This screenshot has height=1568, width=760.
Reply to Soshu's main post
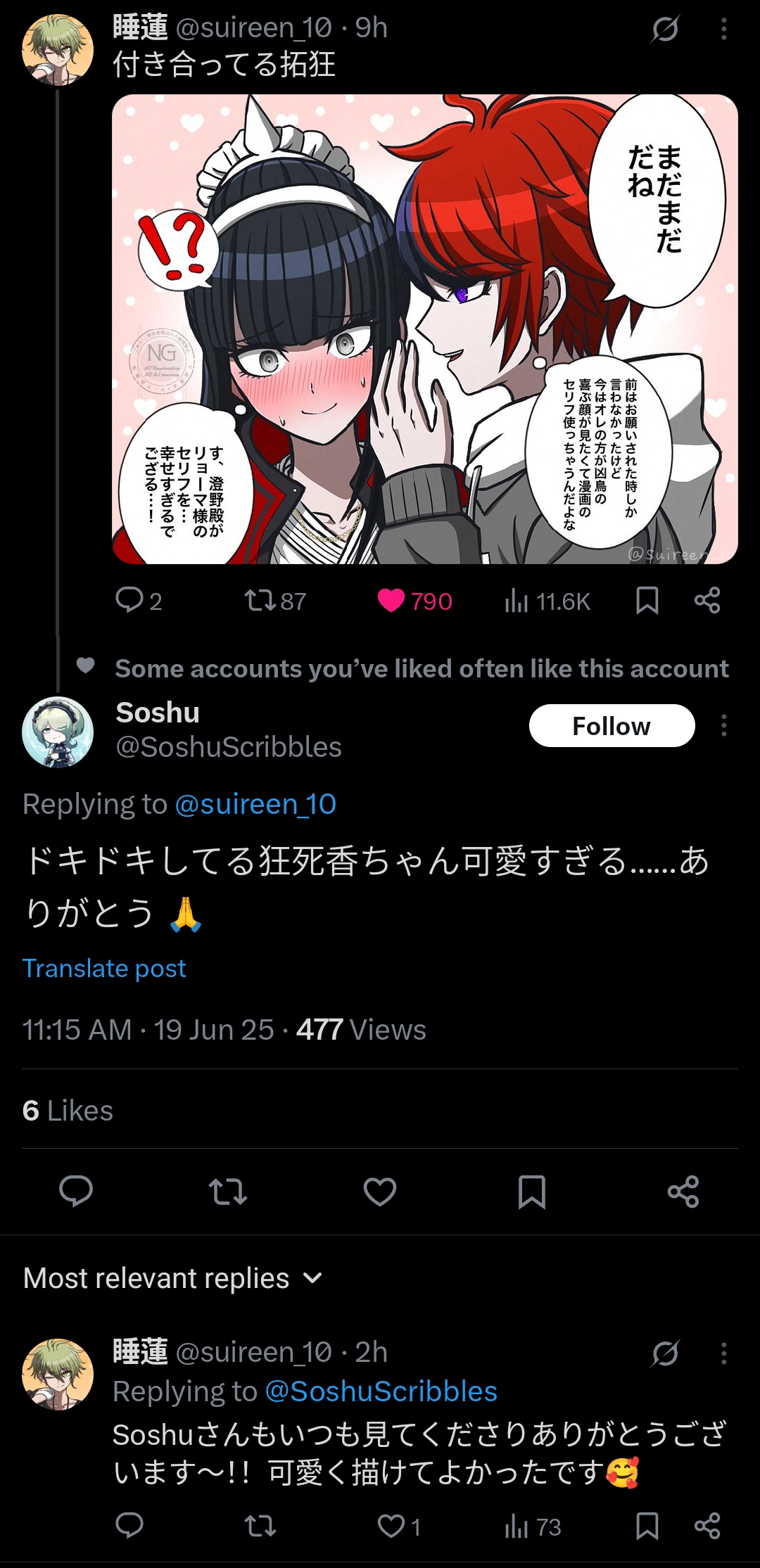[x=76, y=1192]
